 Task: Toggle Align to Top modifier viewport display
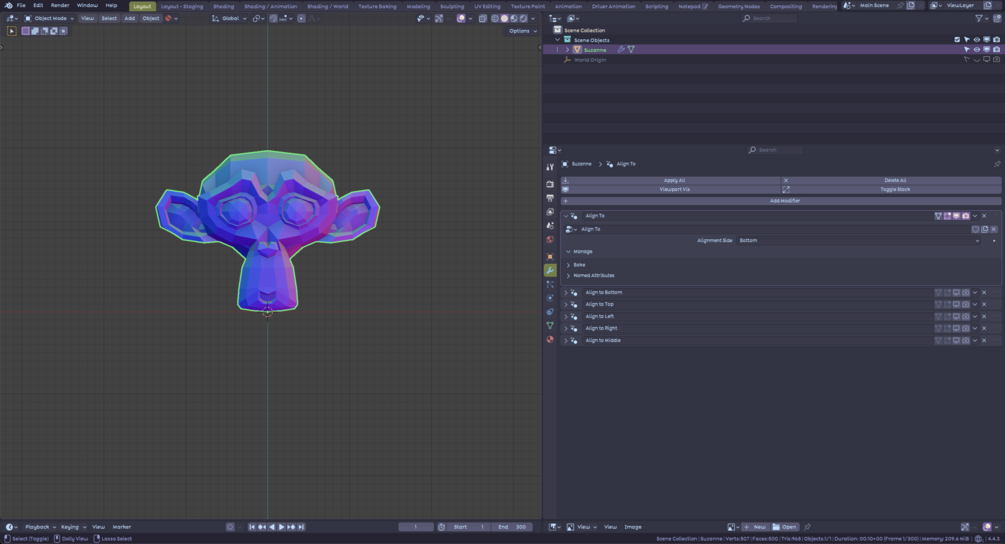[956, 304]
